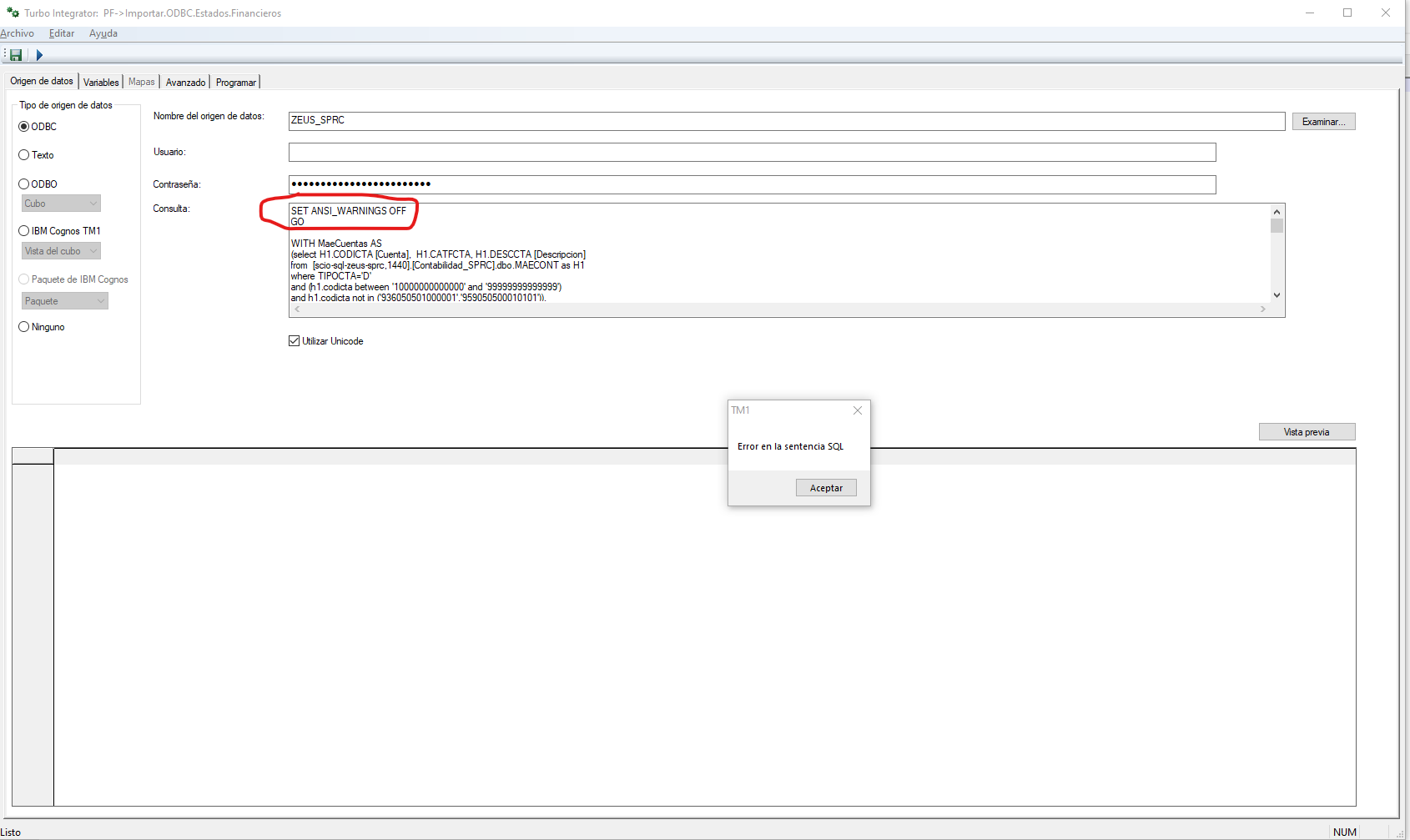Open the Paquete dropdown

tap(65, 301)
